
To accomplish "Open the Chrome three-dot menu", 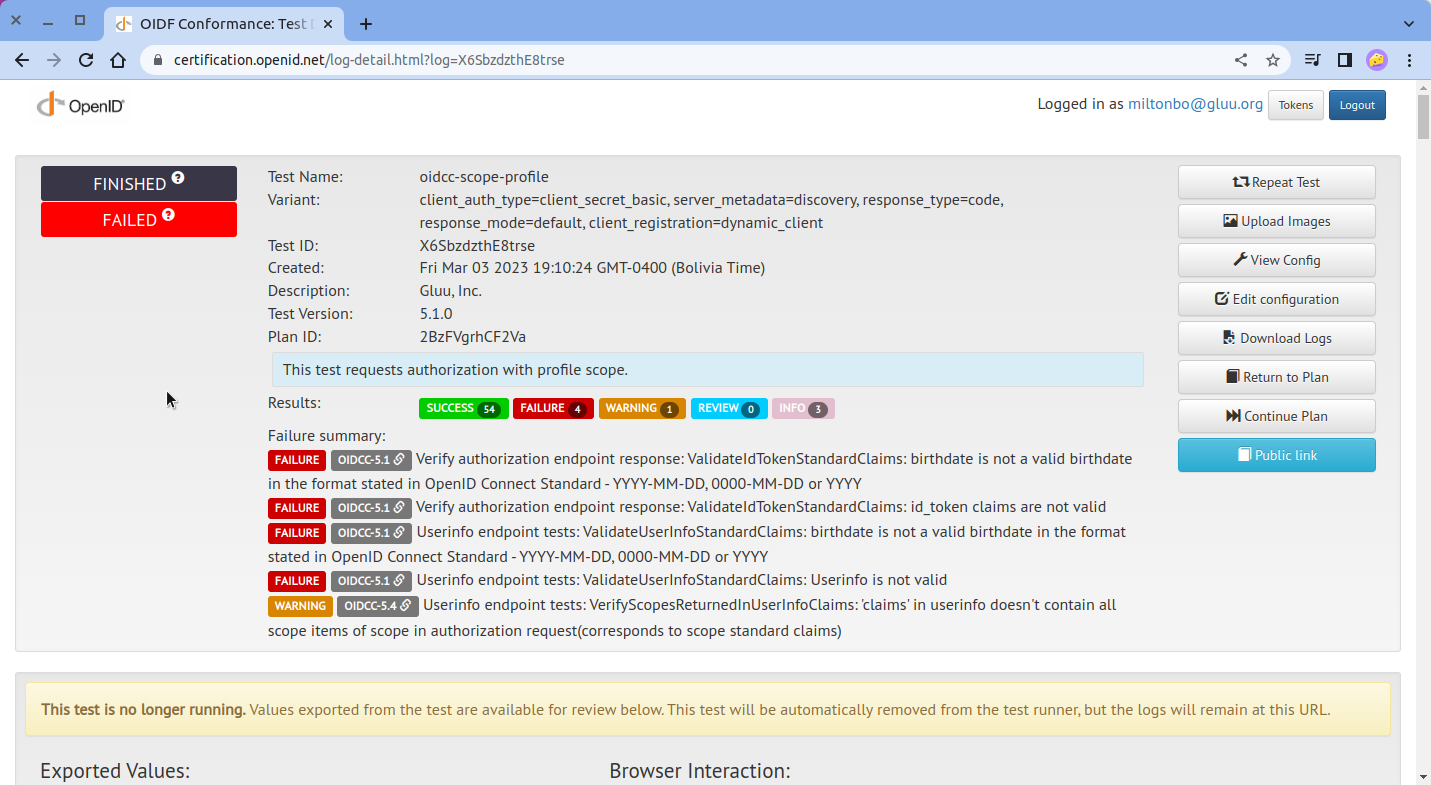I will pyautogui.click(x=1410, y=60).
